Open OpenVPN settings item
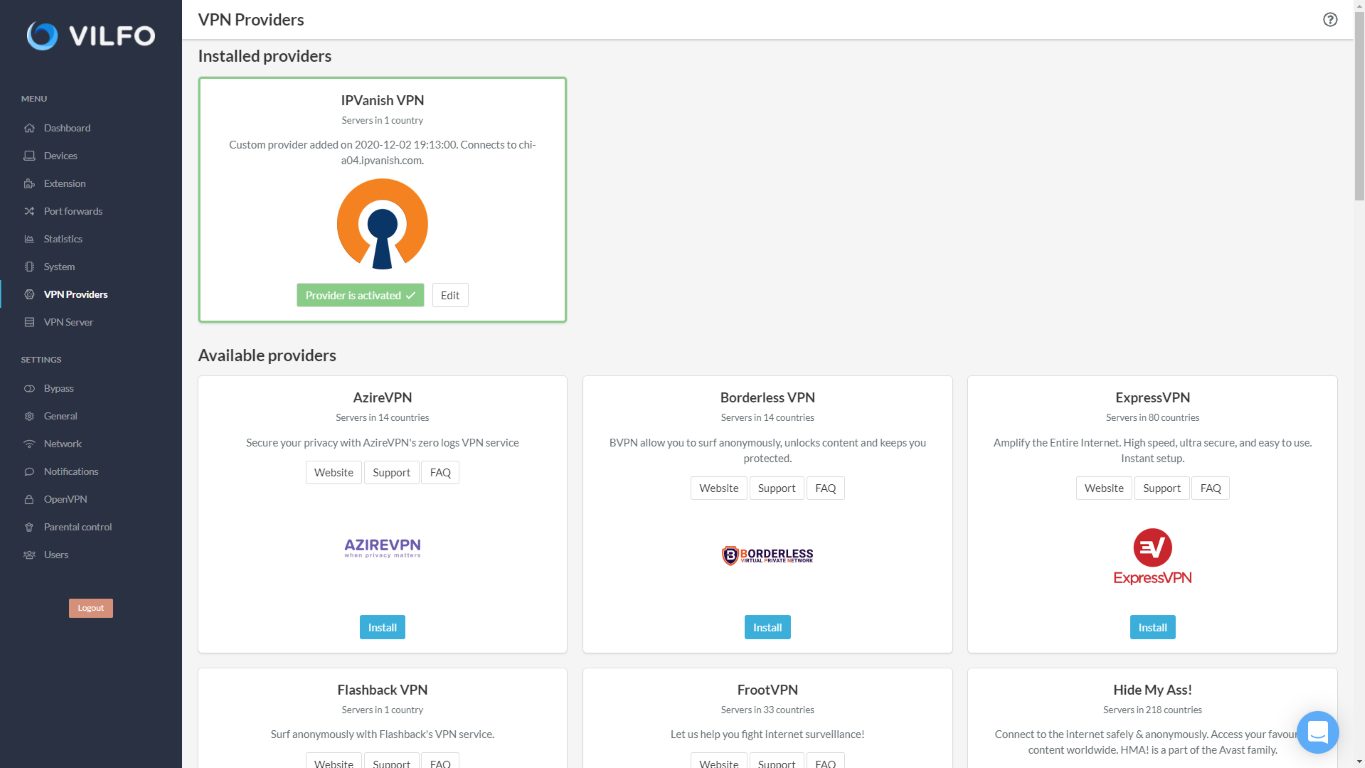This screenshot has height=768, width=1365. [65, 499]
